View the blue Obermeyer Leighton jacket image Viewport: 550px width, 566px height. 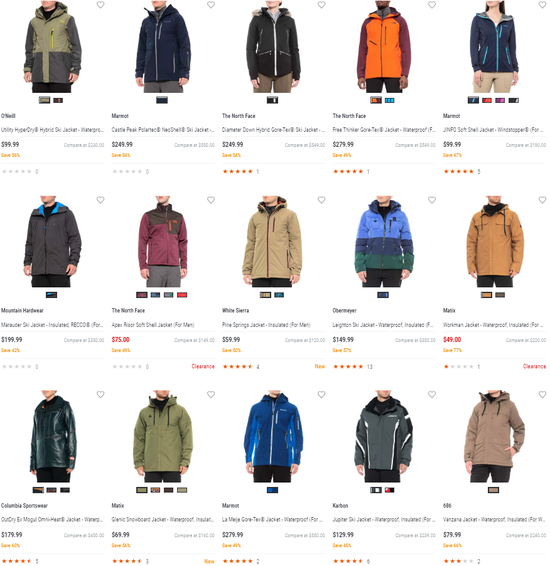pos(384,241)
